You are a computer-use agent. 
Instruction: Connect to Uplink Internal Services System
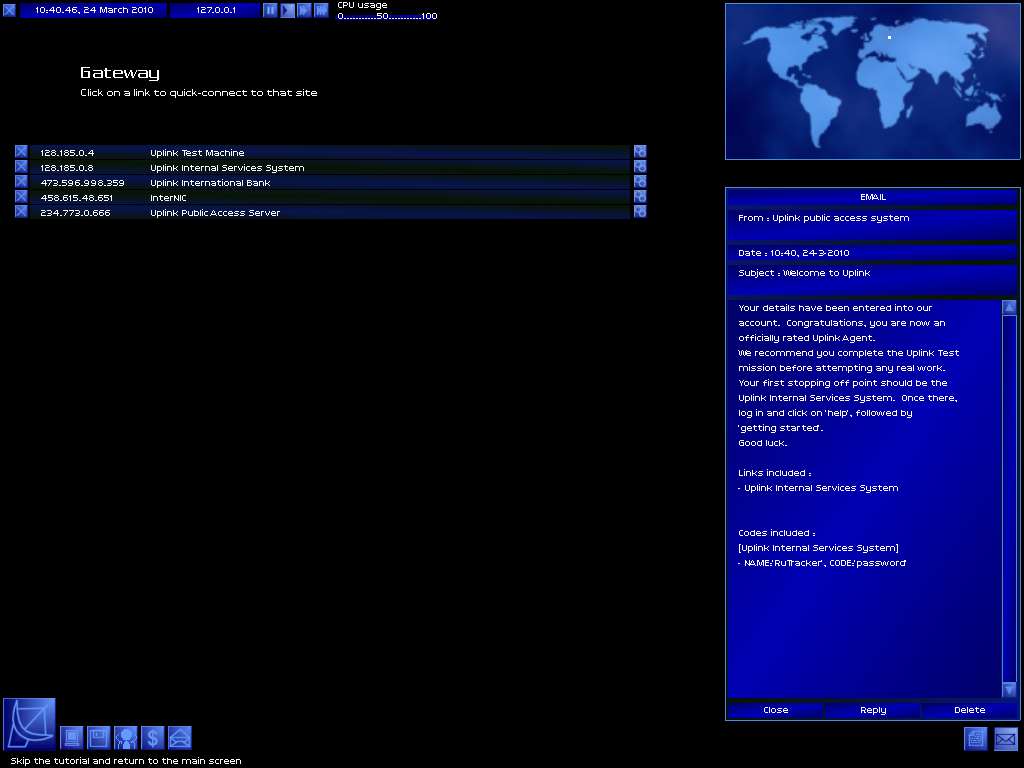pos(227,168)
